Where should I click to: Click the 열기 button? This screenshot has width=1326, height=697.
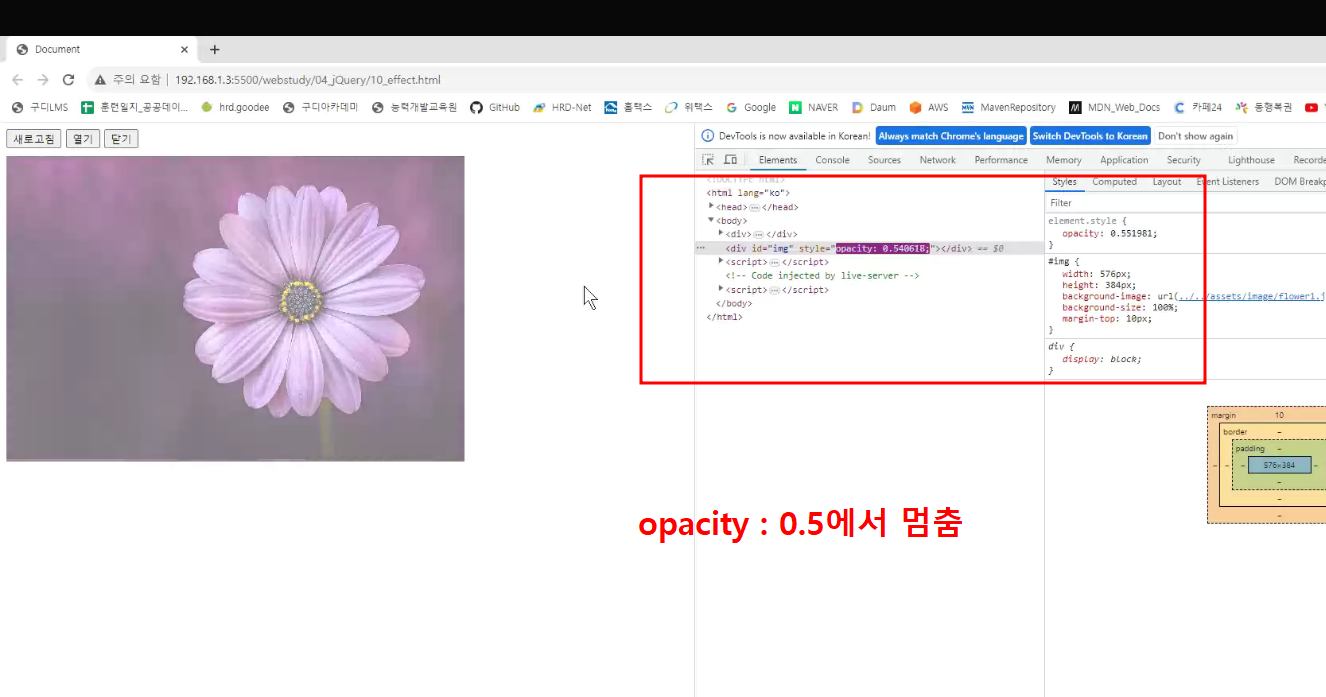(x=82, y=139)
